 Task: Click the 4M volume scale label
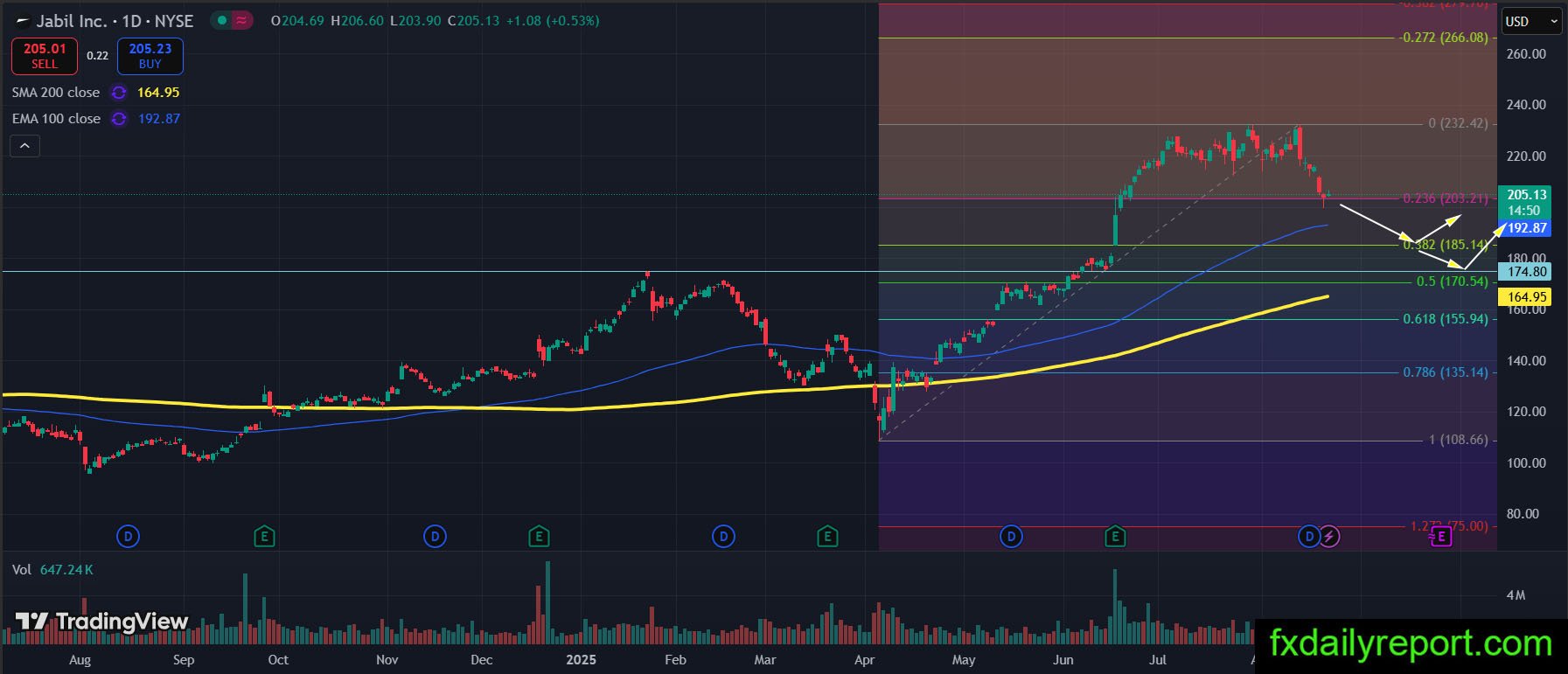point(1516,595)
